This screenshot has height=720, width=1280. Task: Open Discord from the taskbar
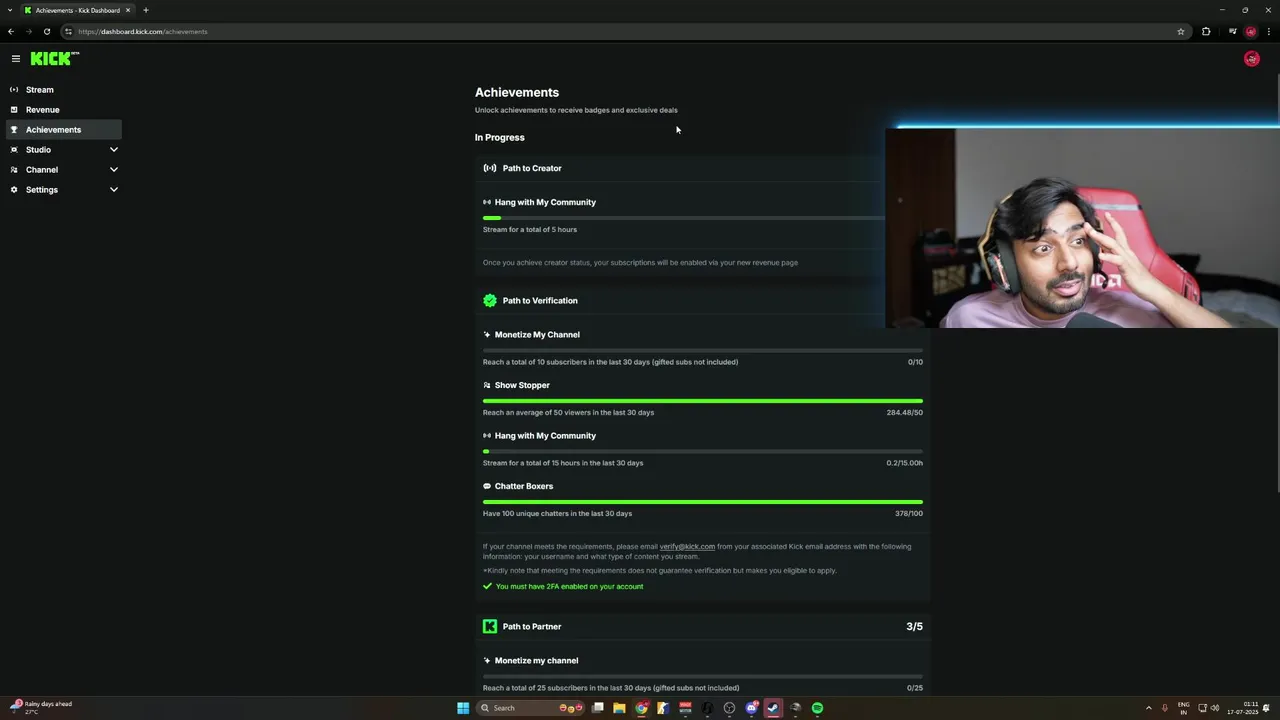click(x=751, y=708)
